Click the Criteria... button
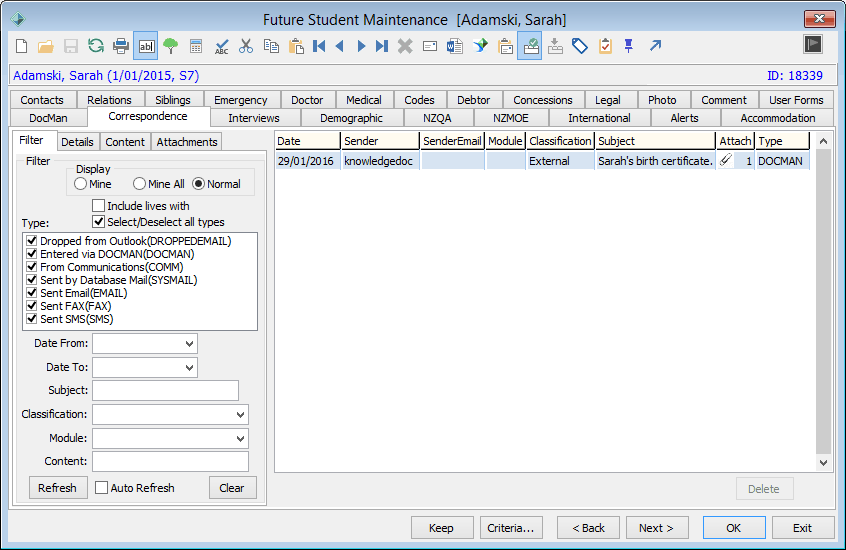The width and height of the screenshot is (846, 550). pyautogui.click(x=511, y=528)
